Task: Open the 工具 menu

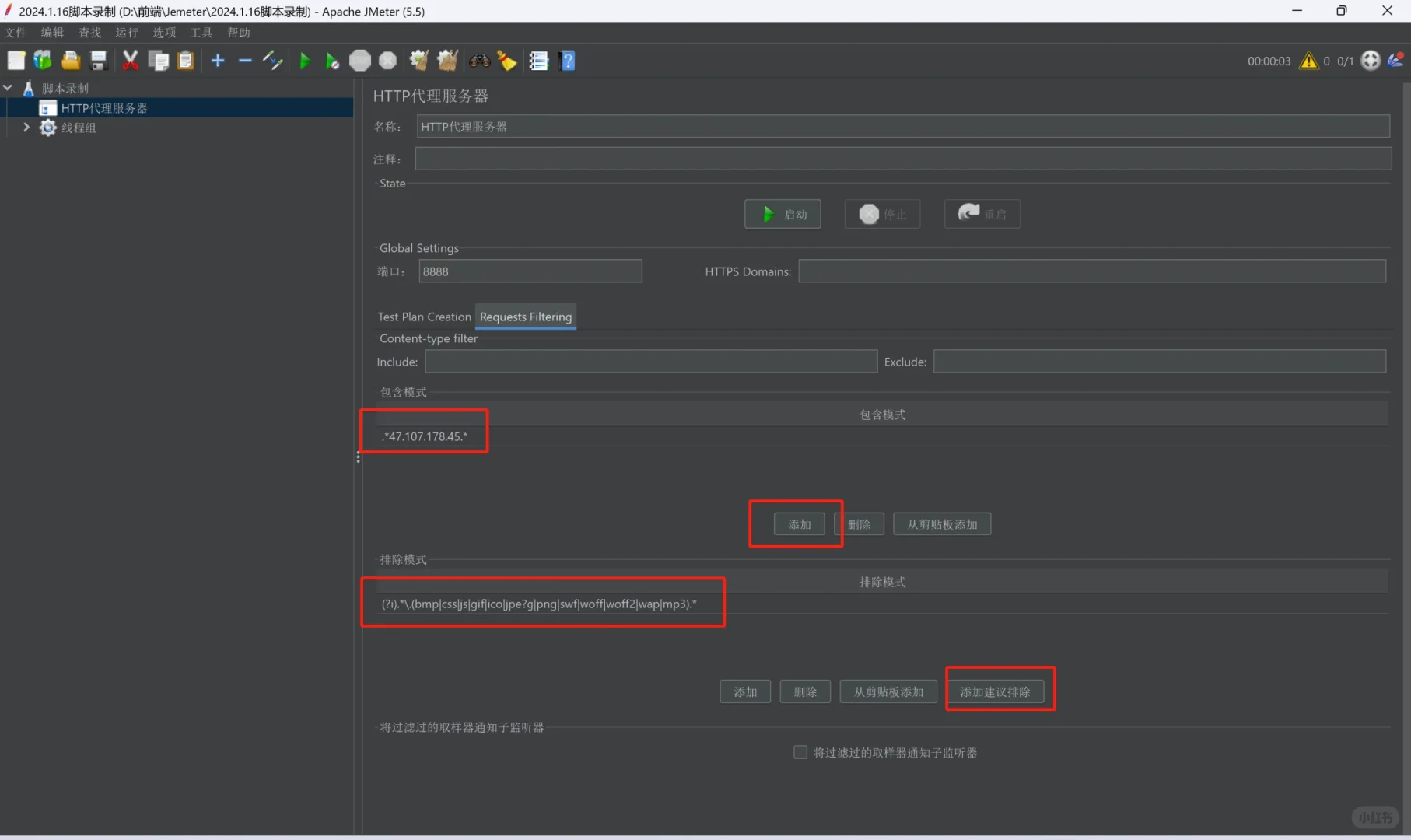Action: (201, 33)
